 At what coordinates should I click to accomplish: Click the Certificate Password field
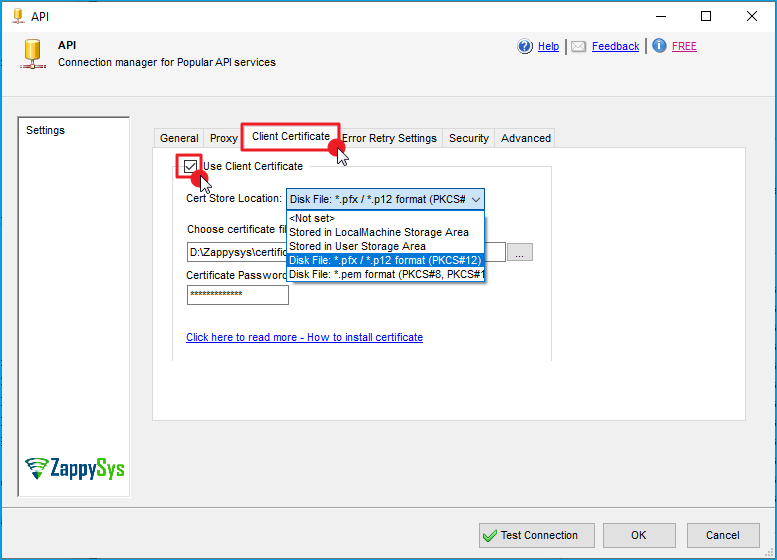[x=237, y=295]
